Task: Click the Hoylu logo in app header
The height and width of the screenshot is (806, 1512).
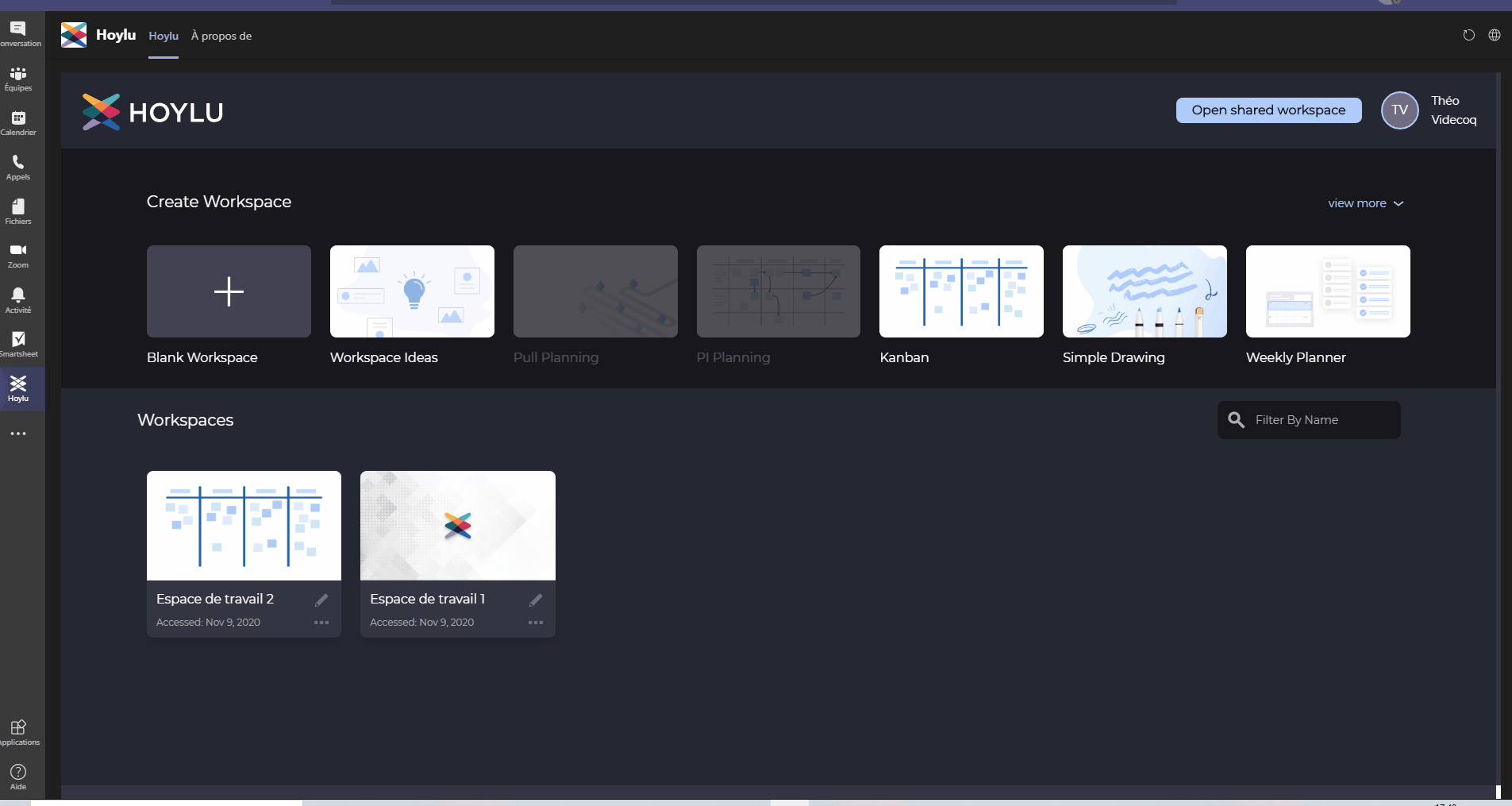Action: tap(74, 35)
